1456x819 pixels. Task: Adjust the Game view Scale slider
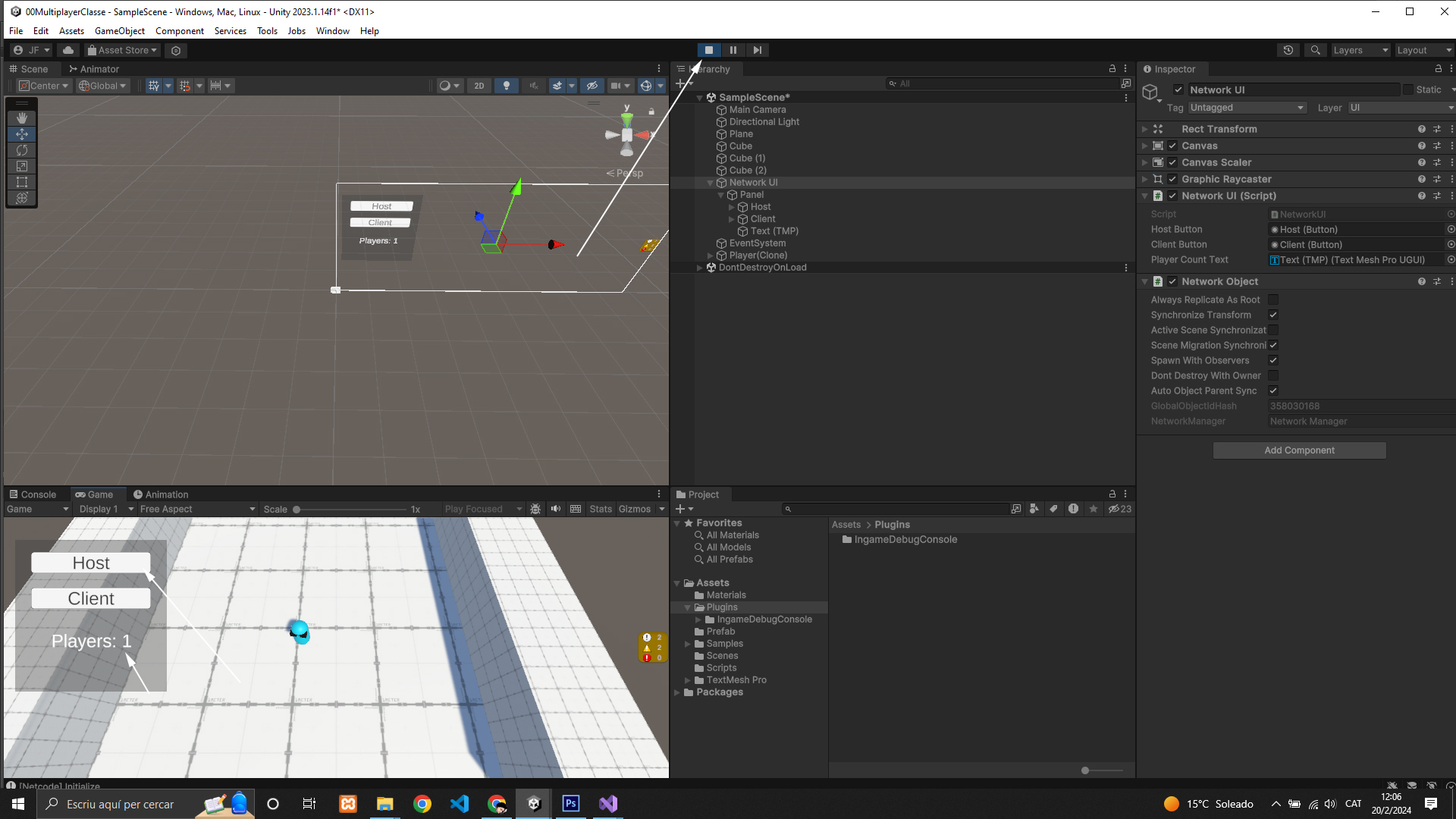coord(297,510)
